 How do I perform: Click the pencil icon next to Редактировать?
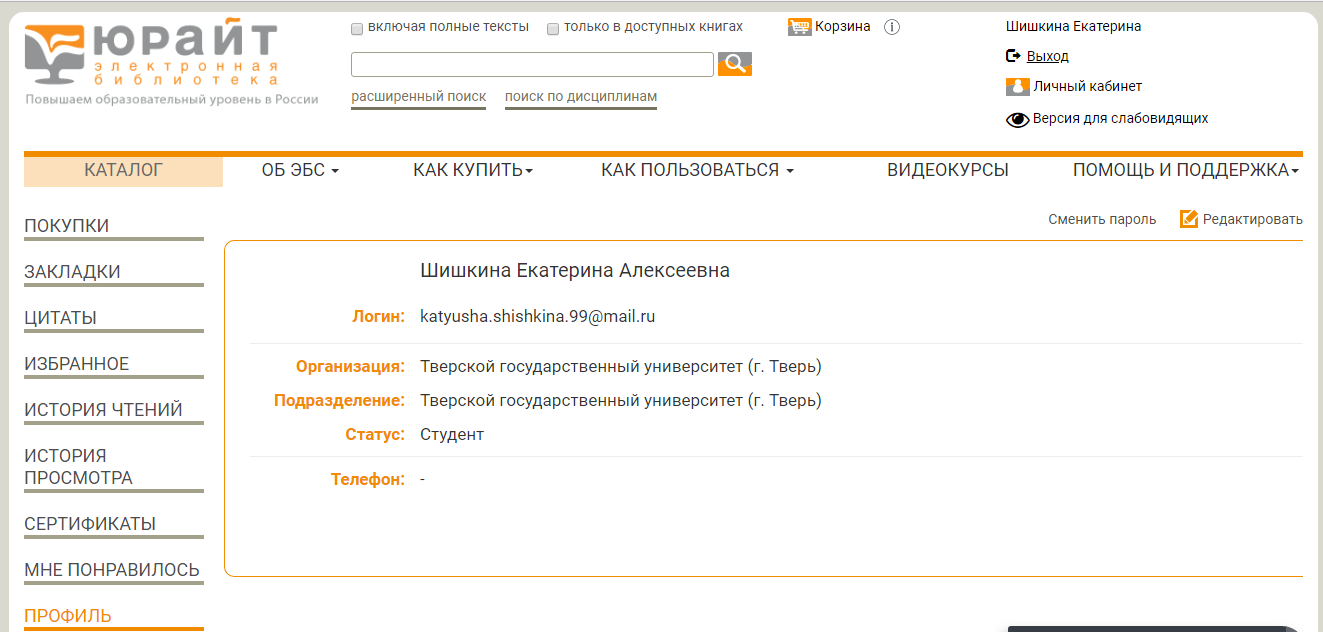point(1186,218)
